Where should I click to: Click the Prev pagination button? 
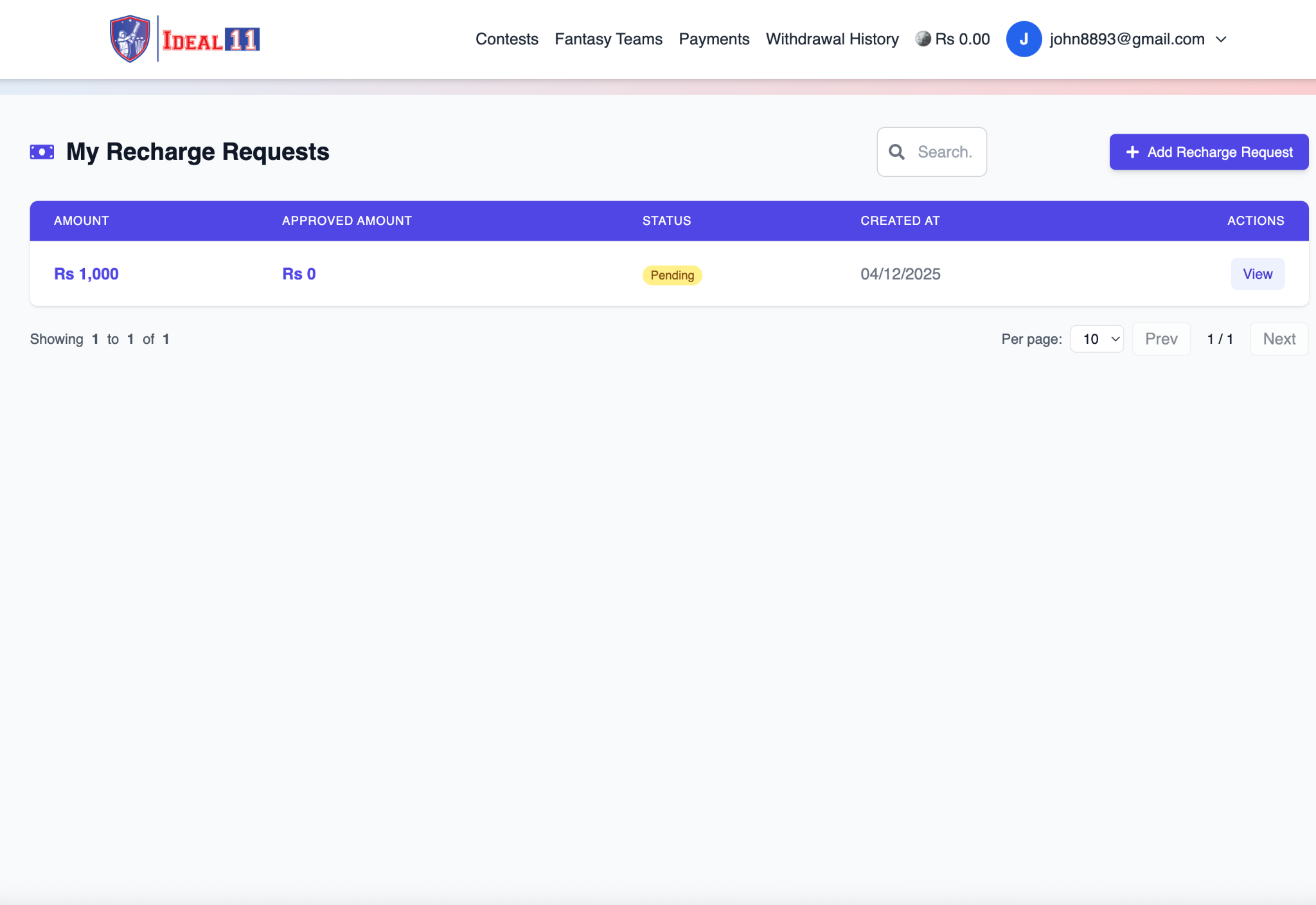[1160, 339]
